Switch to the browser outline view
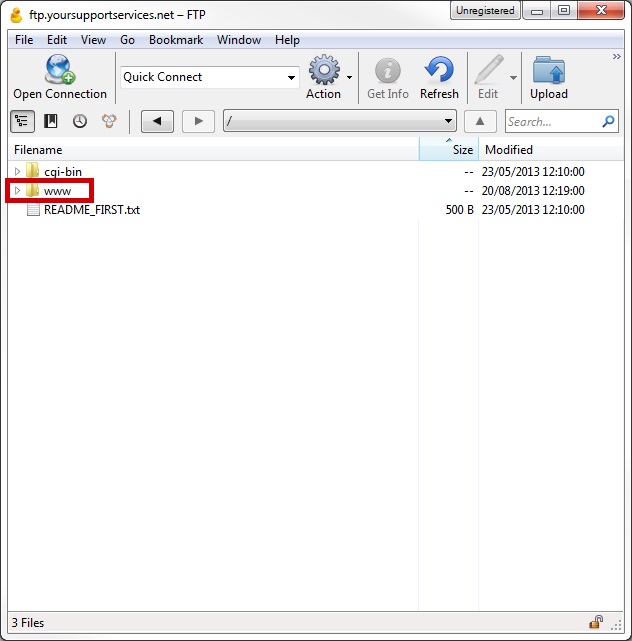 pos(22,121)
